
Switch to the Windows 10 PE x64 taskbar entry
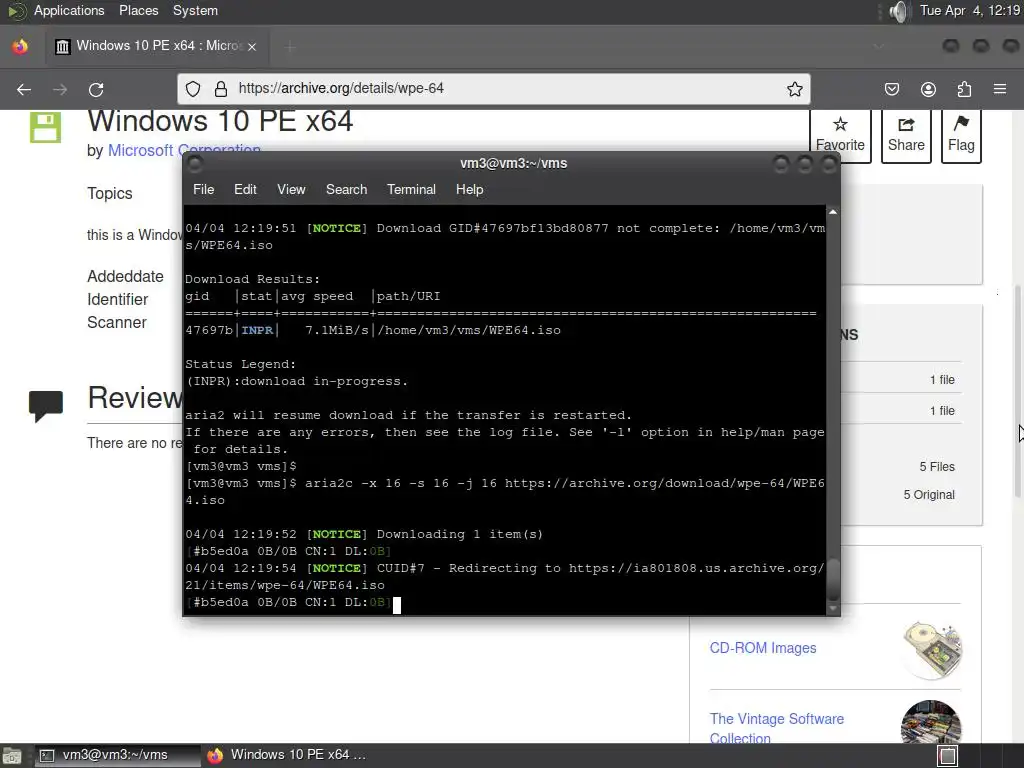coord(287,755)
